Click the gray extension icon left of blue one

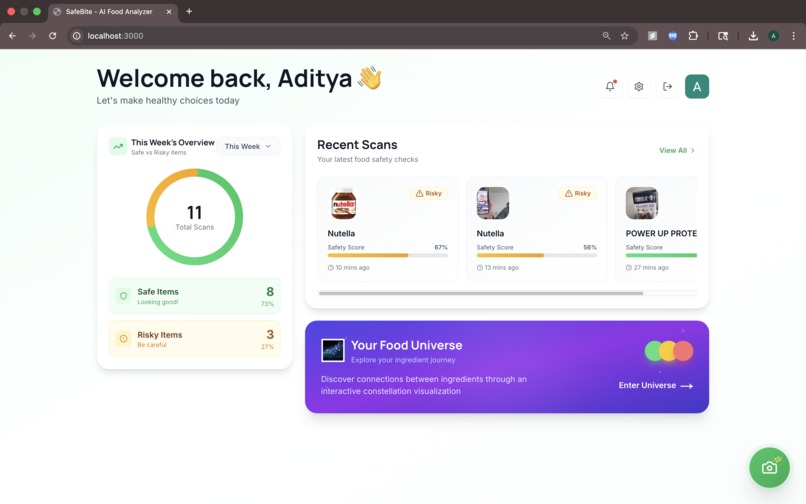tap(652, 36)
